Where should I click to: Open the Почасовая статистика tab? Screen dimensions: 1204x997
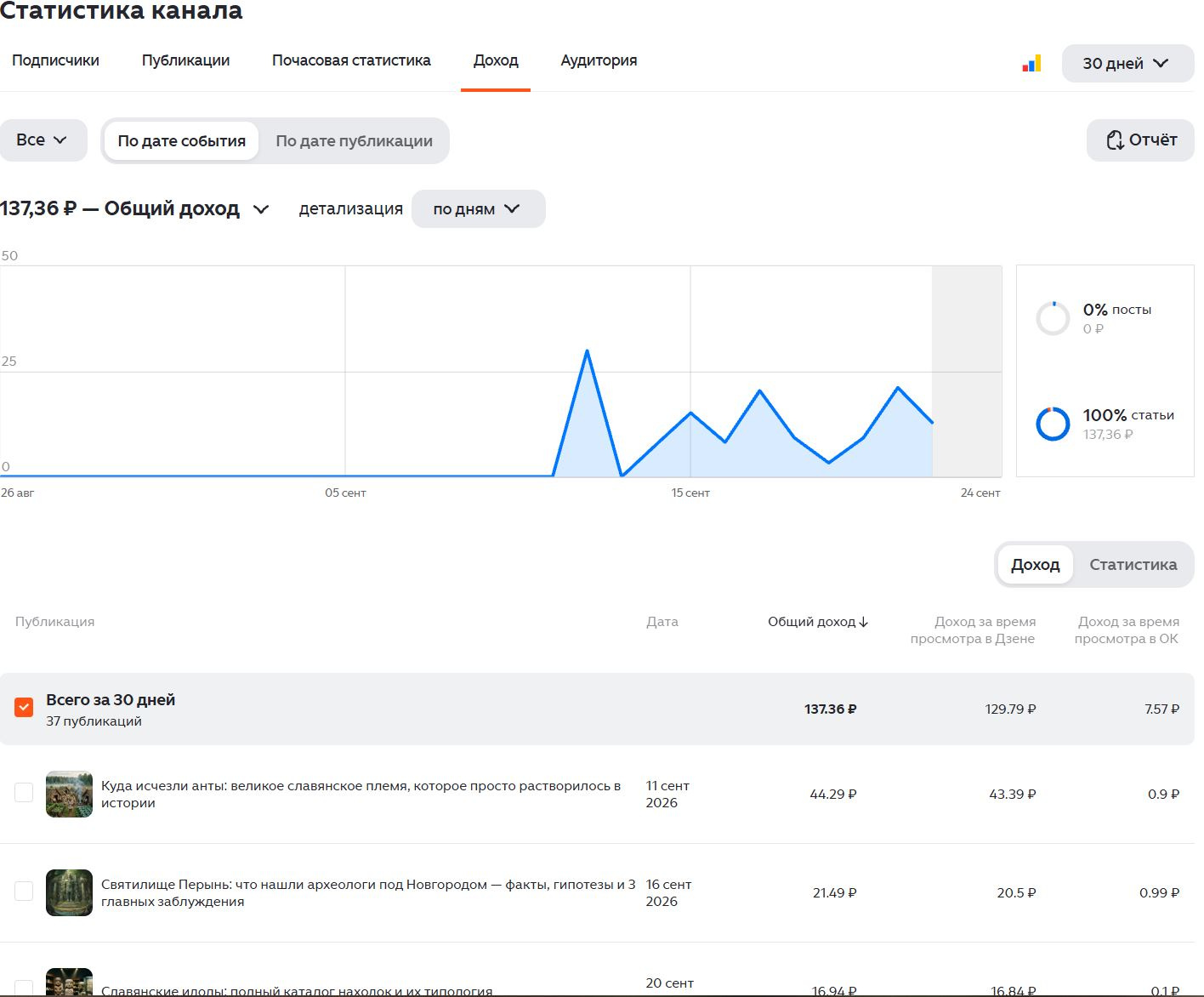351,60
